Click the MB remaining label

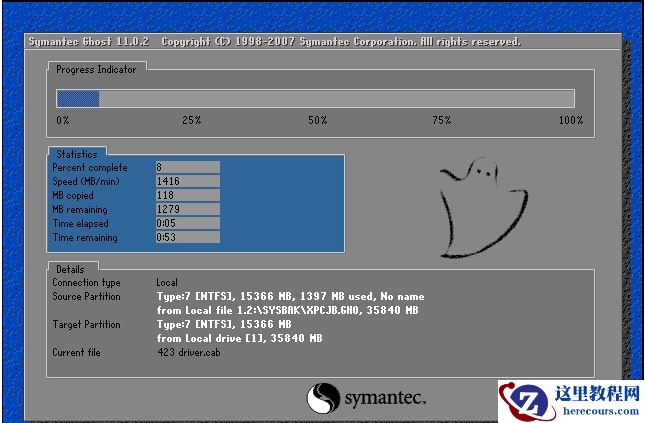click(x=80, y=209)
